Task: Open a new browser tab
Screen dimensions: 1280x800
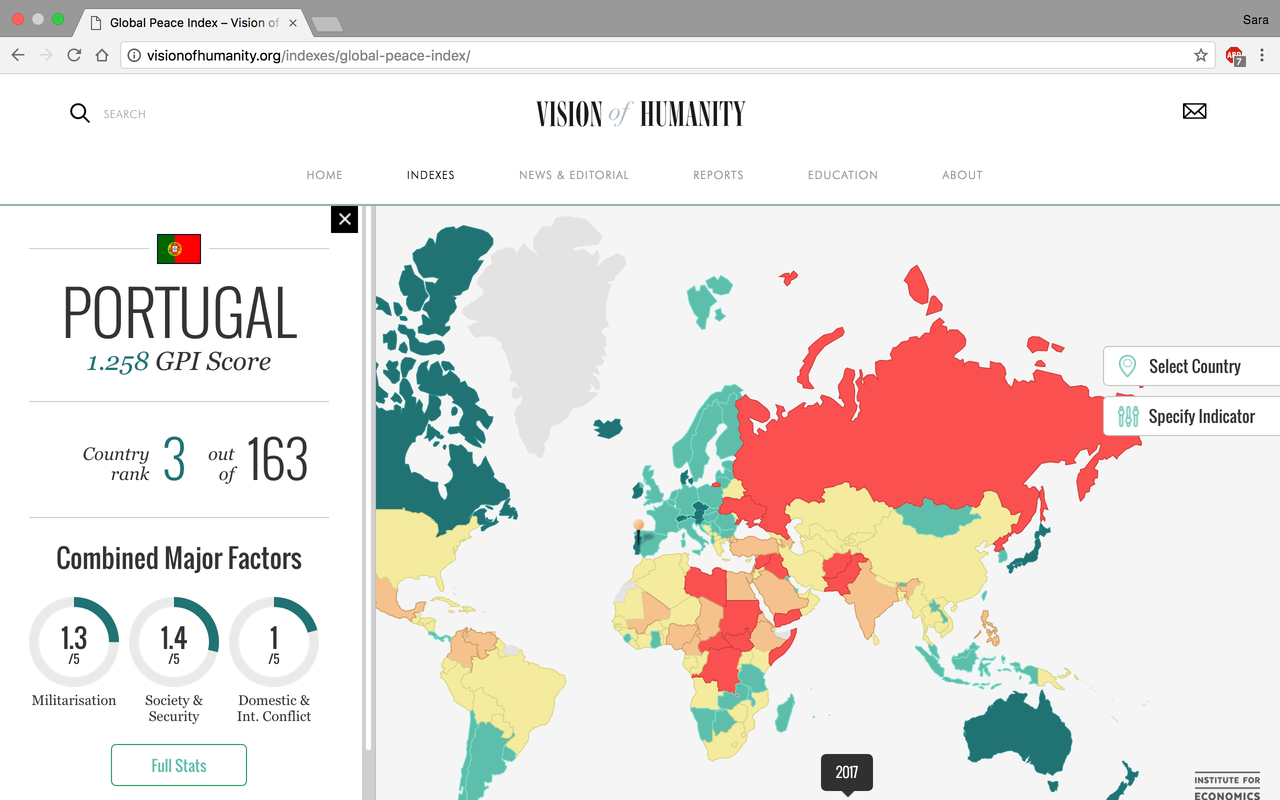Action: (x=326, y=24)
